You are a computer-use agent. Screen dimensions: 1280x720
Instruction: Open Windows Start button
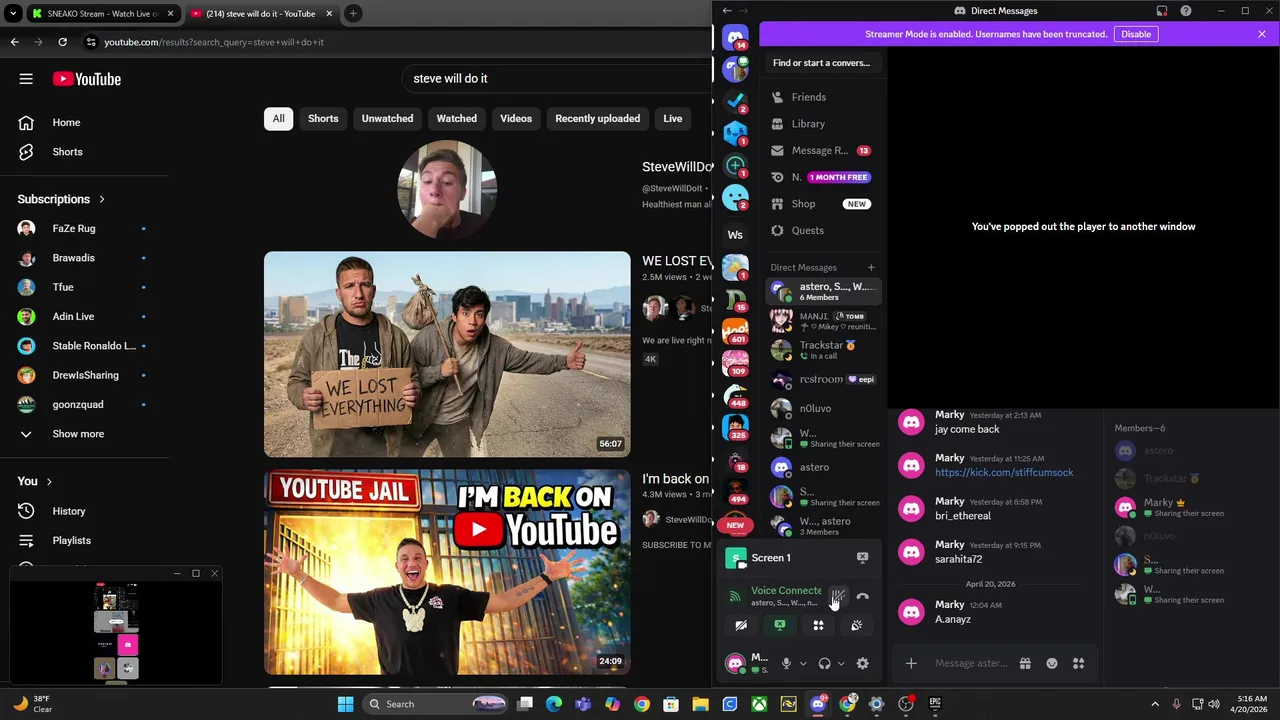click(x=345, y=704)
